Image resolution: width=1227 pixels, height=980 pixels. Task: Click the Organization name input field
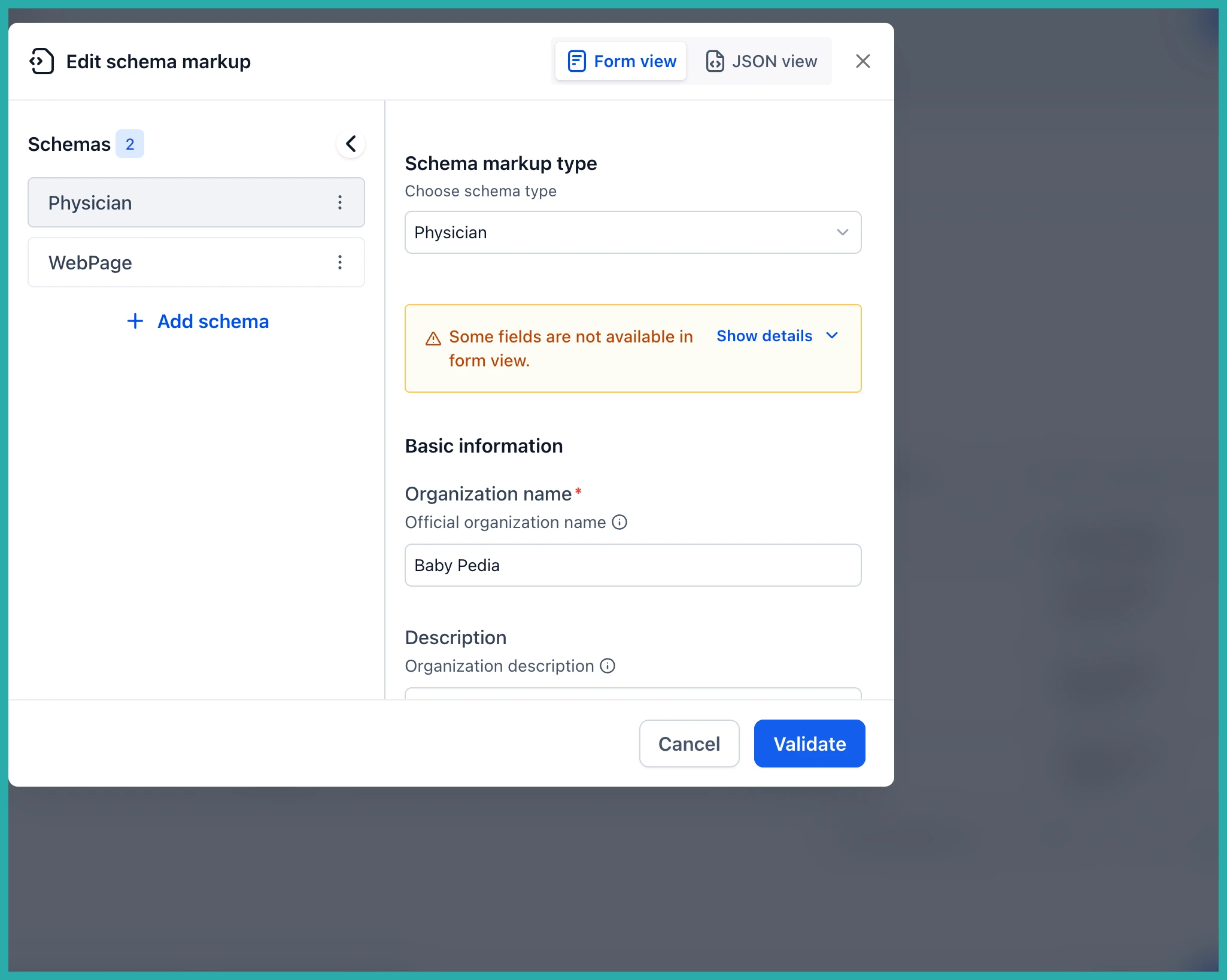point(633,565)
